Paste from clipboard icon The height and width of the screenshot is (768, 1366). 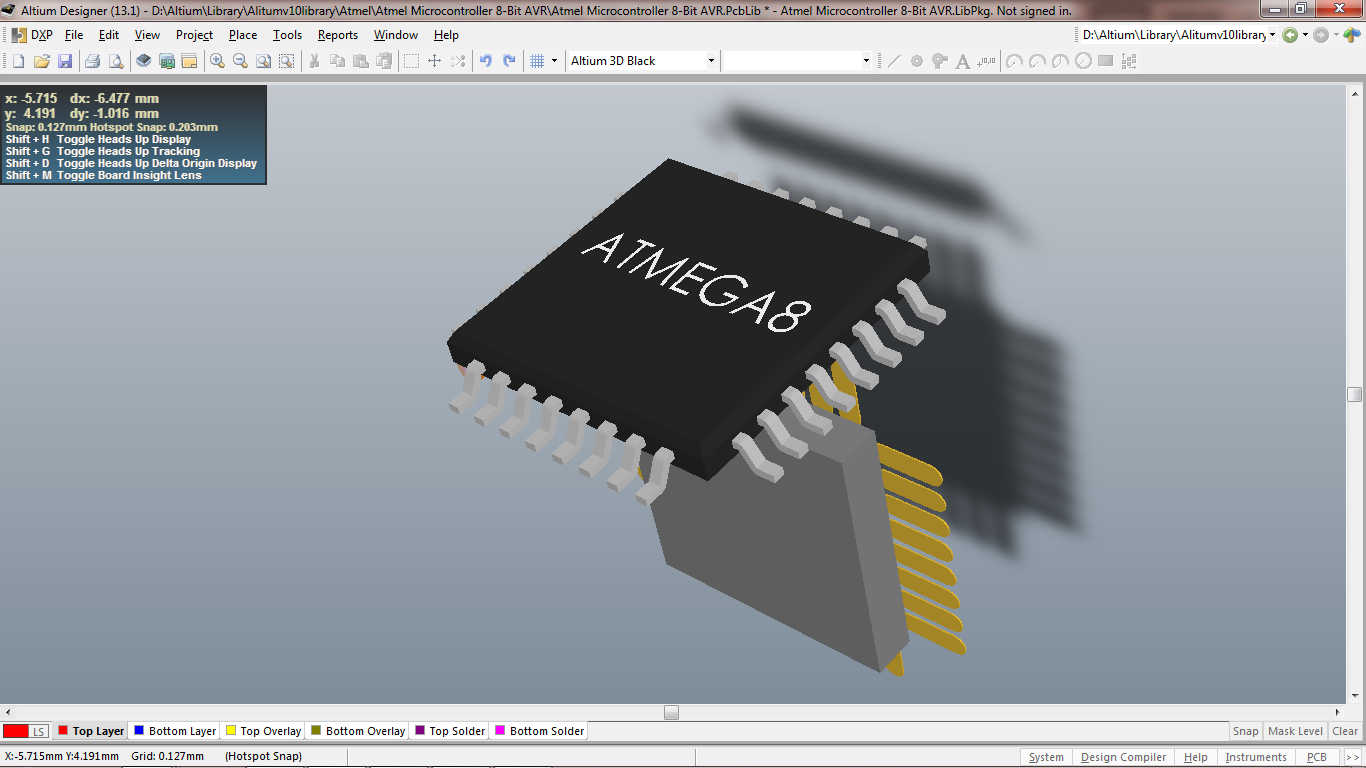tap(361, 61)
